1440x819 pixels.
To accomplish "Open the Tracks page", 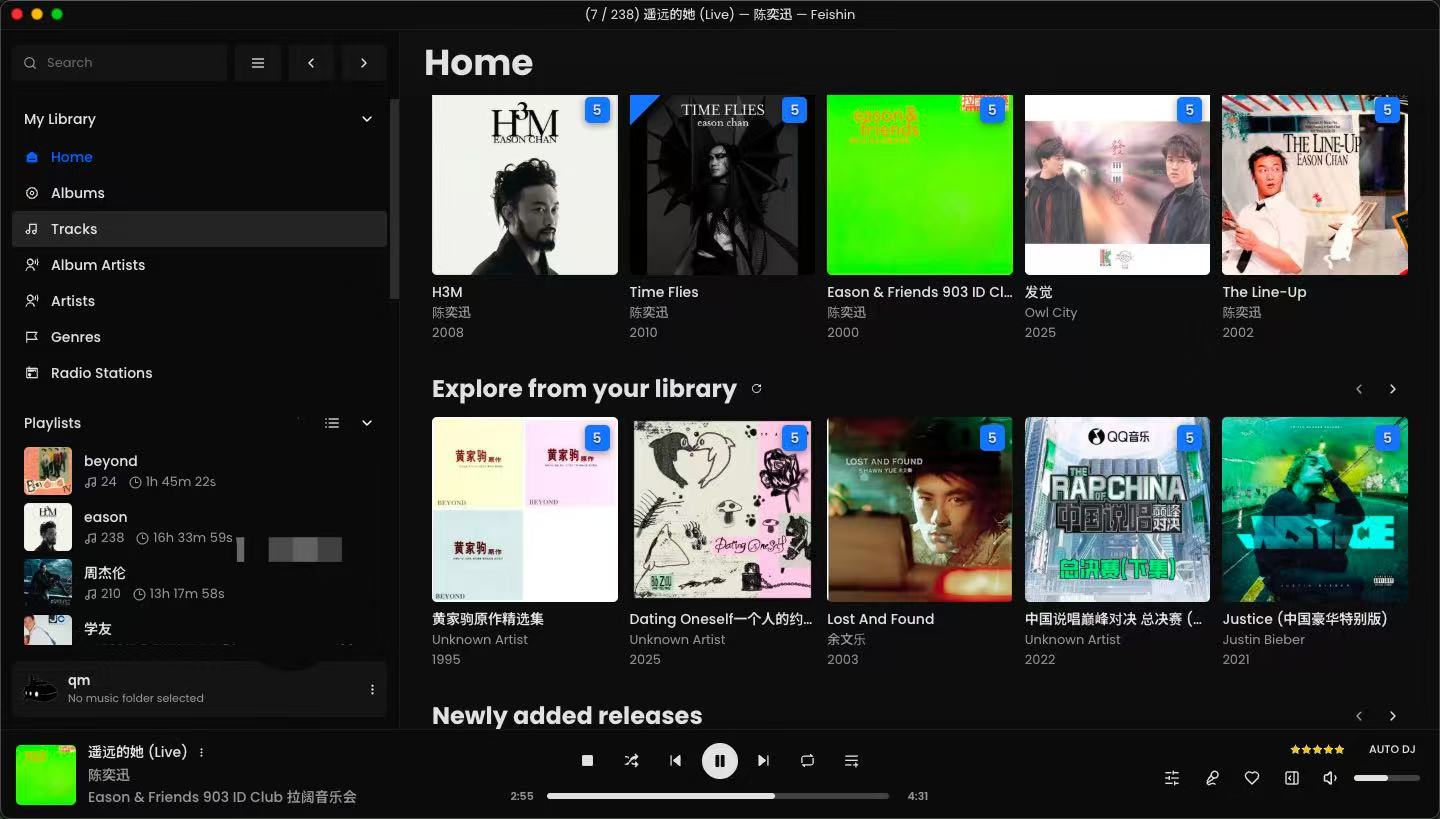I will [x=200, y=229].
